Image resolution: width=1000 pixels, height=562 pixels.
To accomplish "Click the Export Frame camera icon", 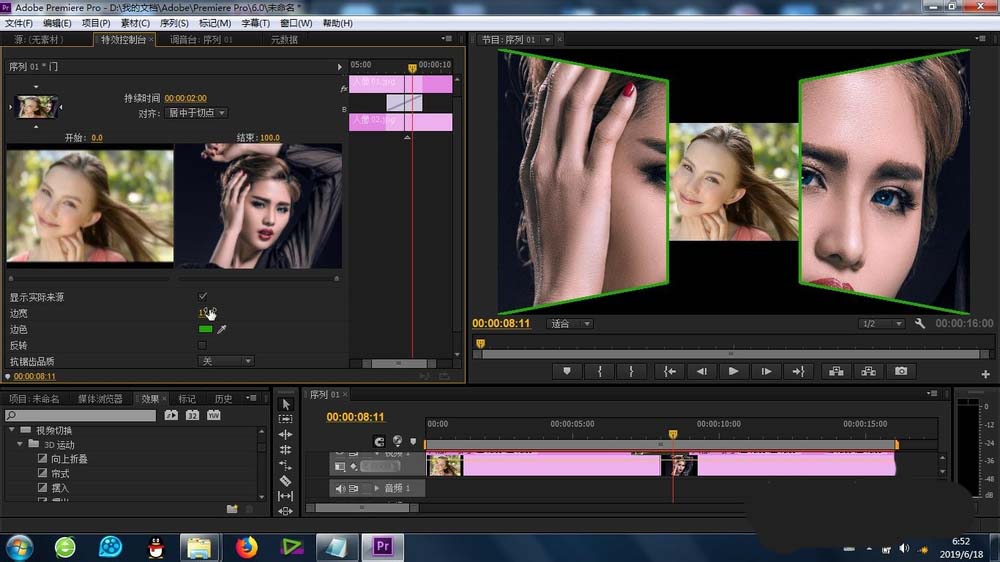I will point(901,371).
